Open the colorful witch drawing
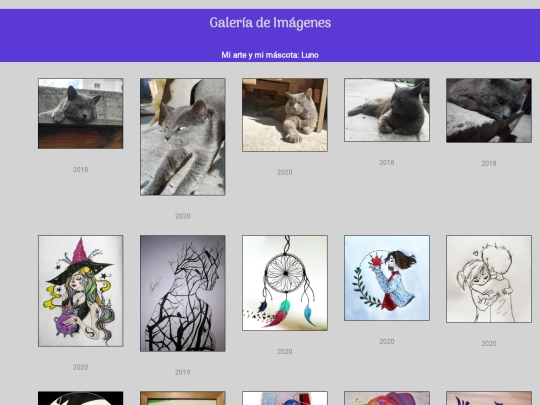 click(81, 291)
